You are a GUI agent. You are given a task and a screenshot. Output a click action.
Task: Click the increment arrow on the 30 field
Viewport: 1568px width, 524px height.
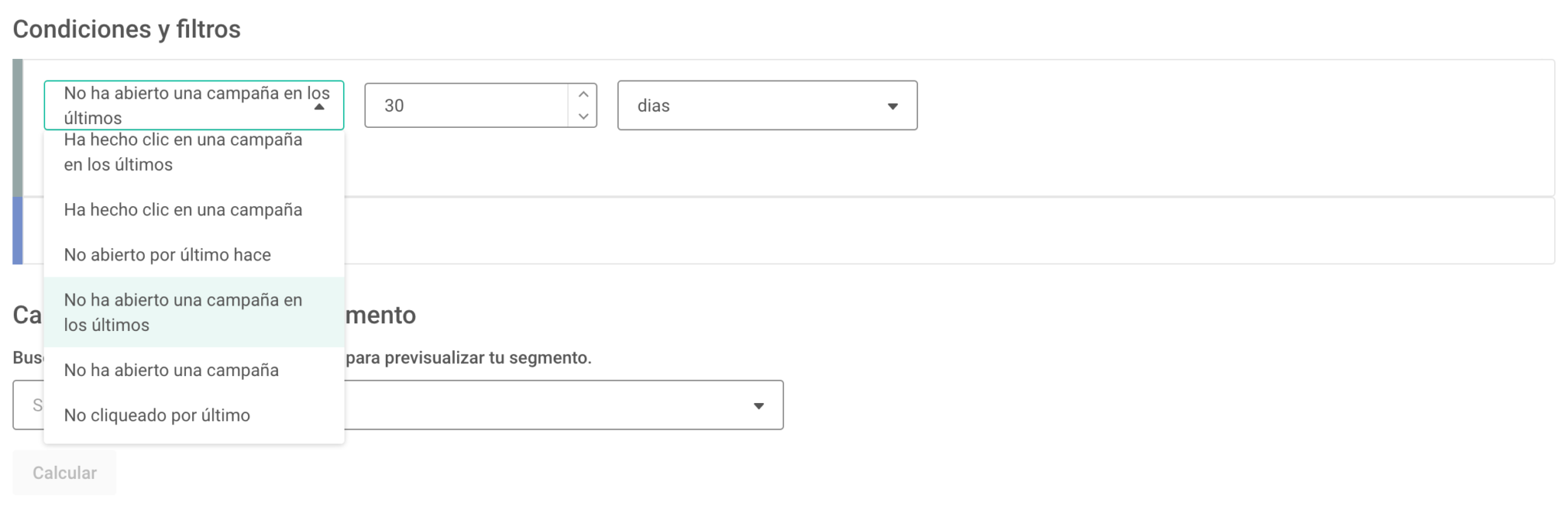[583, 94]
